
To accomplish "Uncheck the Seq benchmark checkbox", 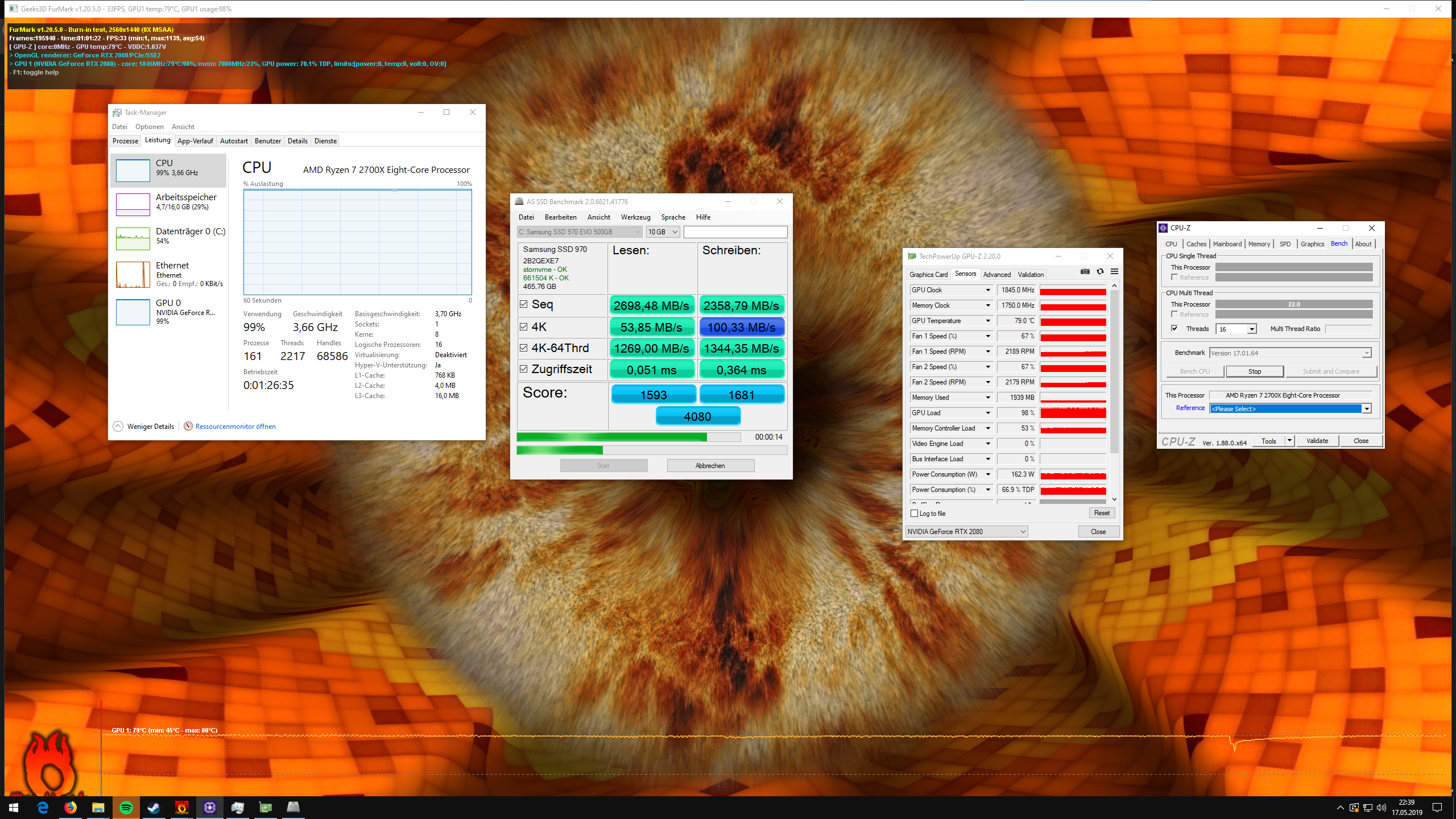I will click(x=524, y=304).
